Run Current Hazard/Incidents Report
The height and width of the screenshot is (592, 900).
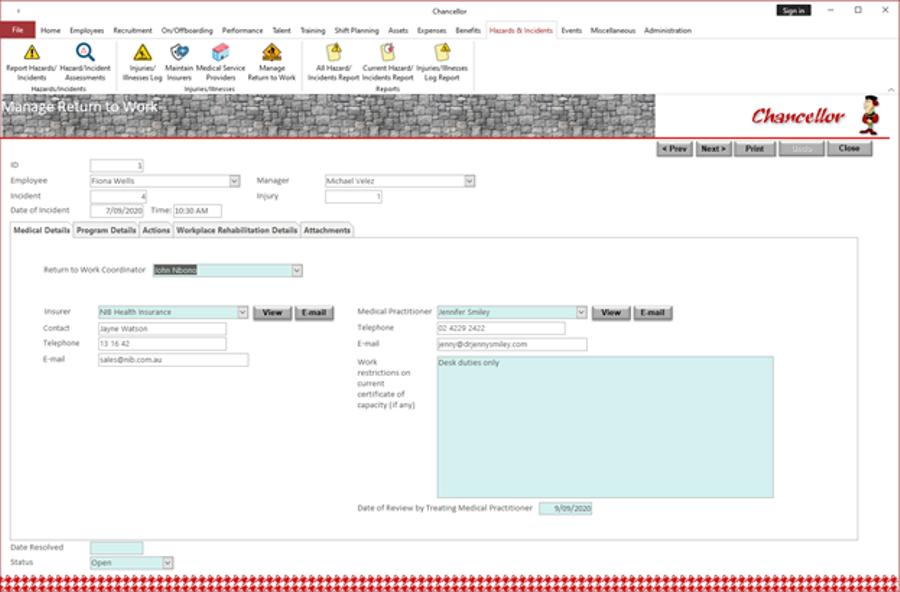[x=387, y=63]
